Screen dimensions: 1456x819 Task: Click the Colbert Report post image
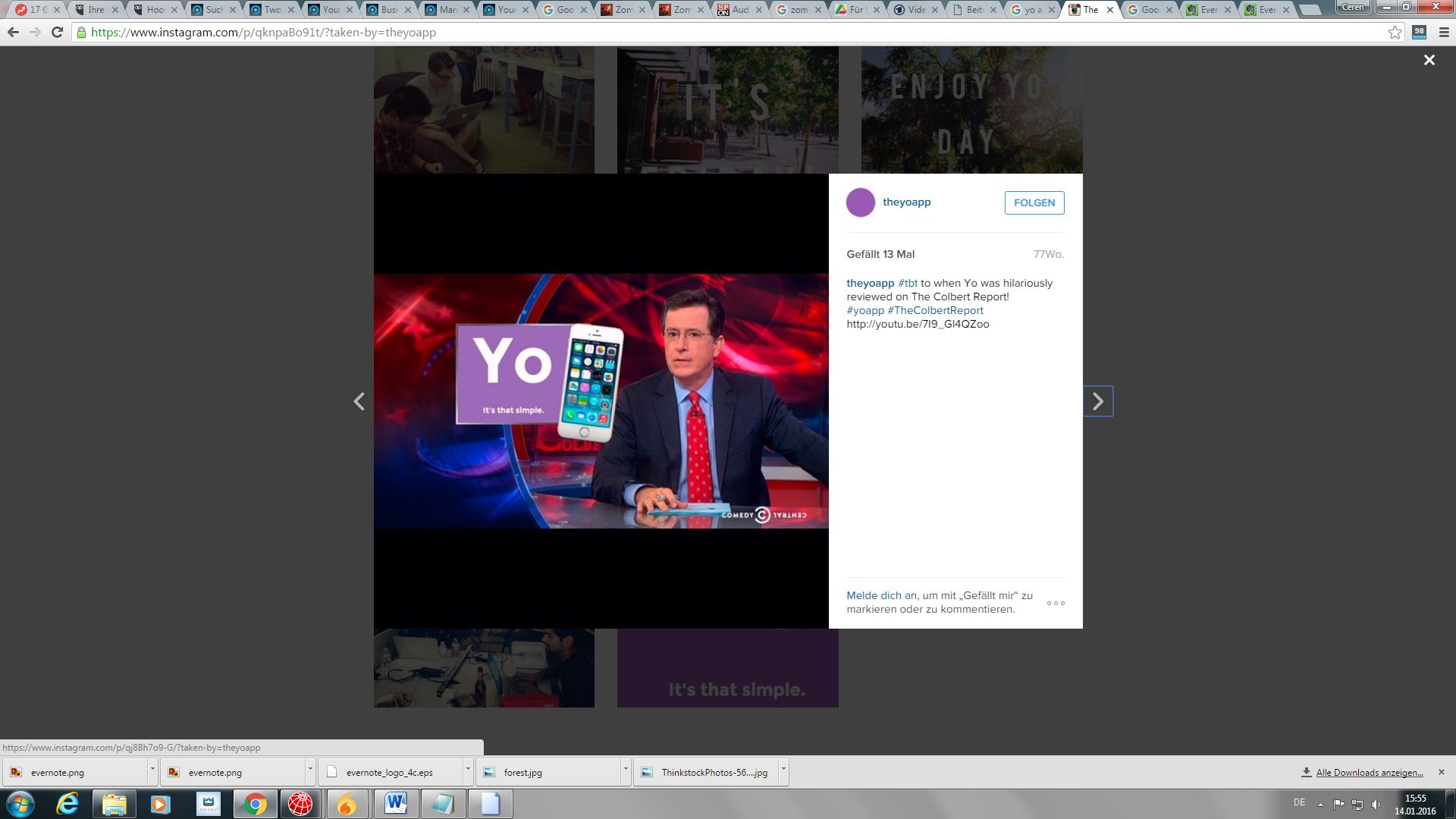pos(601,401)
